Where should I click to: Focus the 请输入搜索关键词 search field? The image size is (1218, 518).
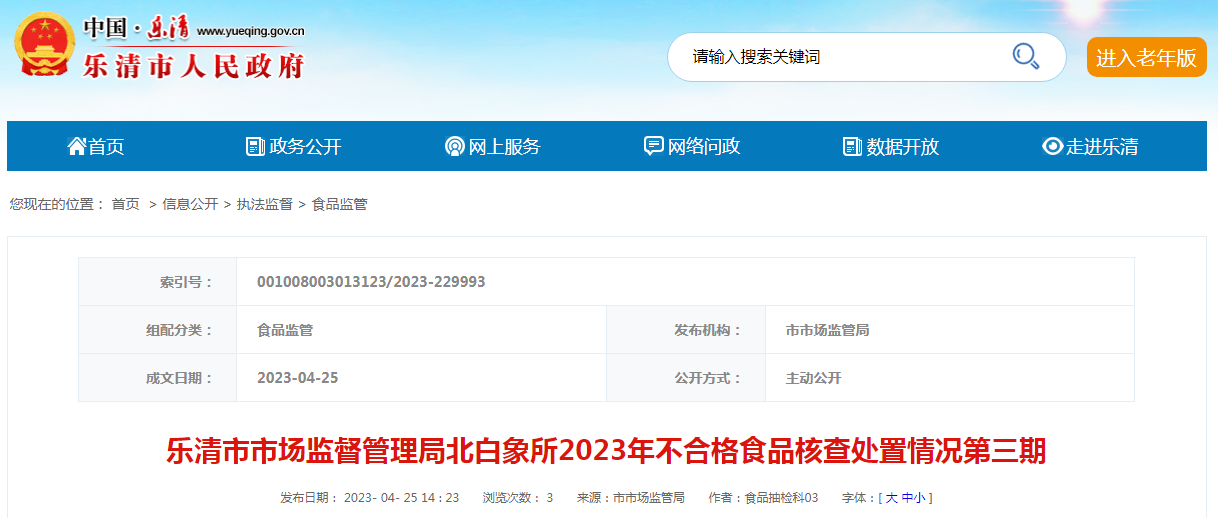click(840, 57)
